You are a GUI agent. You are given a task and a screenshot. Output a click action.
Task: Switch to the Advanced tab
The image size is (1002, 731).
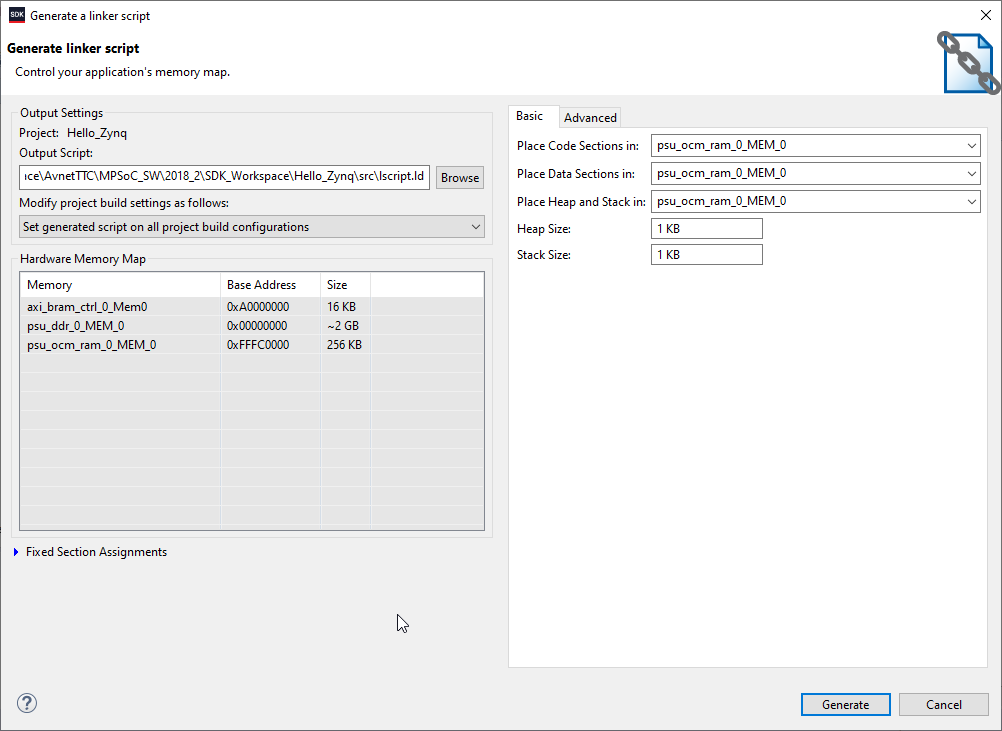(590, 118)
